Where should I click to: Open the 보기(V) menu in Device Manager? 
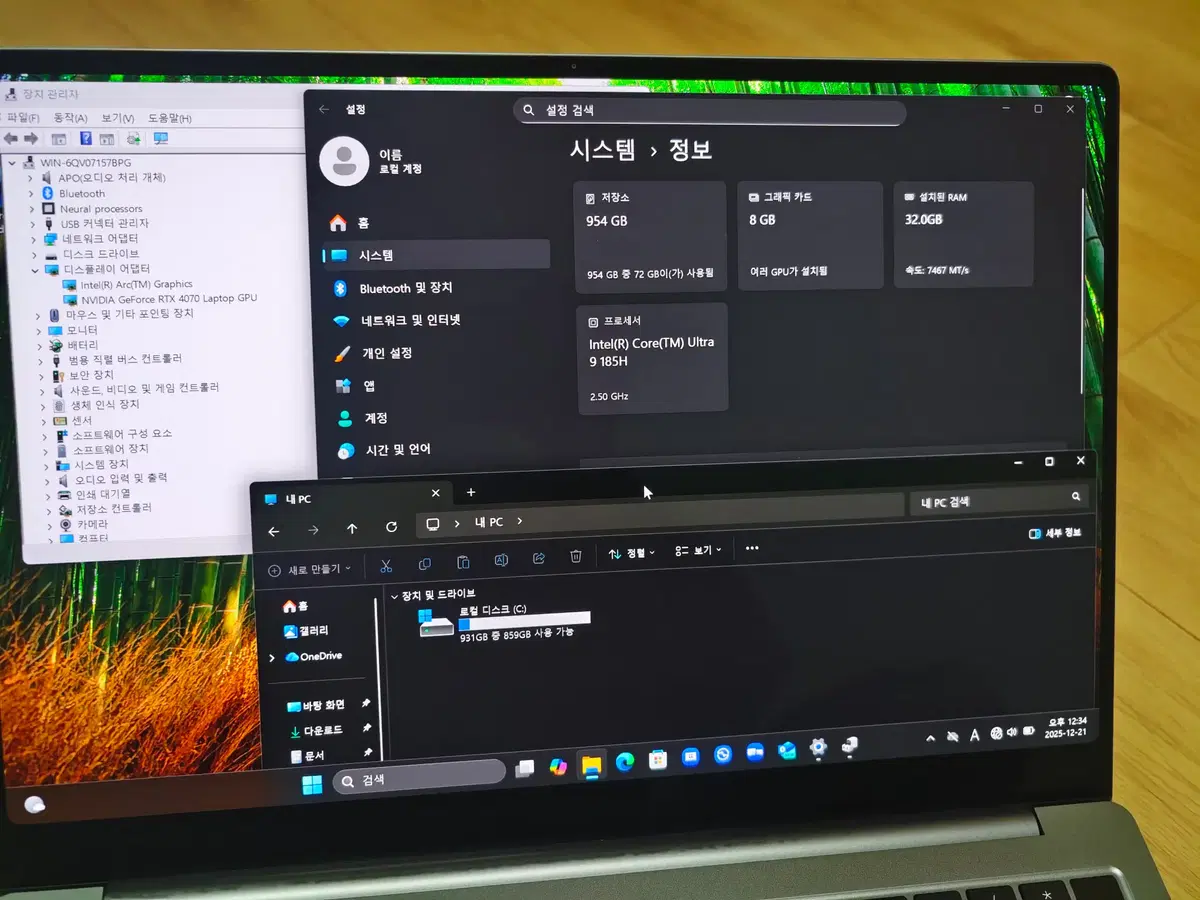pyautogui.click(x=118, y=118)
